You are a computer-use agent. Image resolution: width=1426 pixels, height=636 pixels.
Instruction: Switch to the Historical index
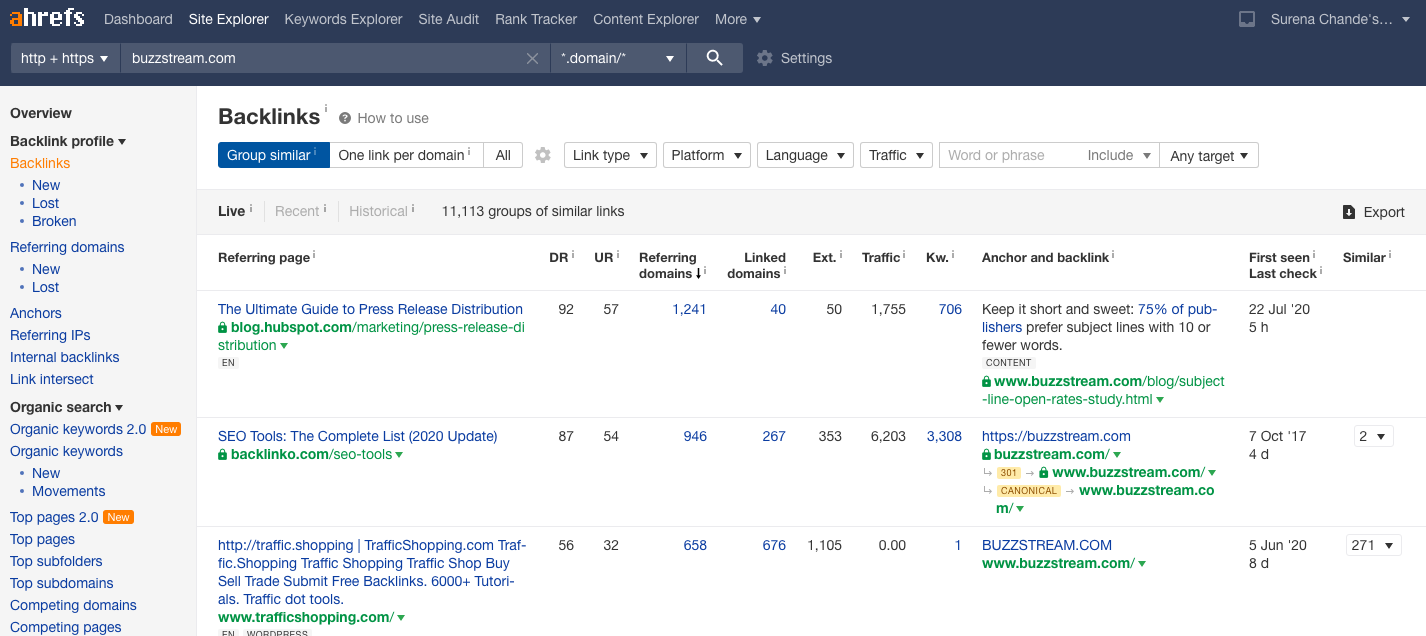point(378,211)
